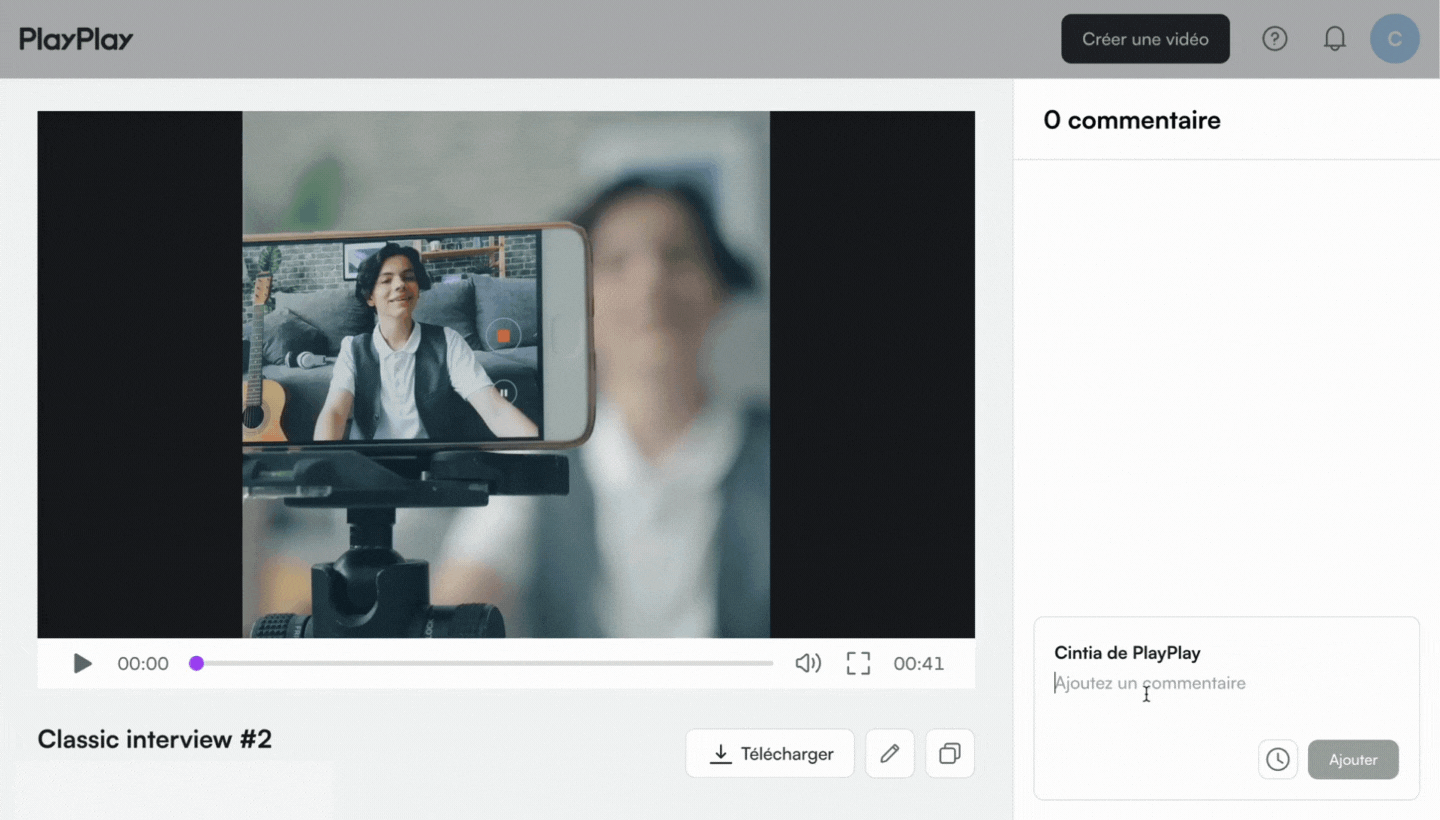Play the video
This screenshot has height=820, width=1440.
tap(83, 664)
